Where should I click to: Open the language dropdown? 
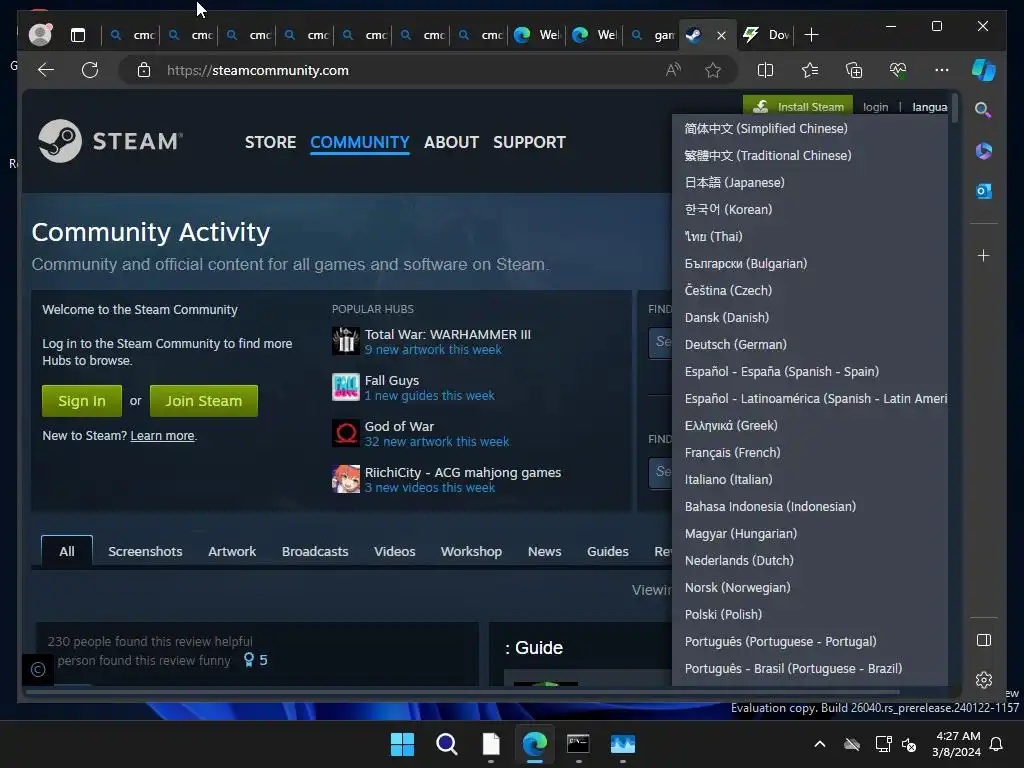[930, 107]
